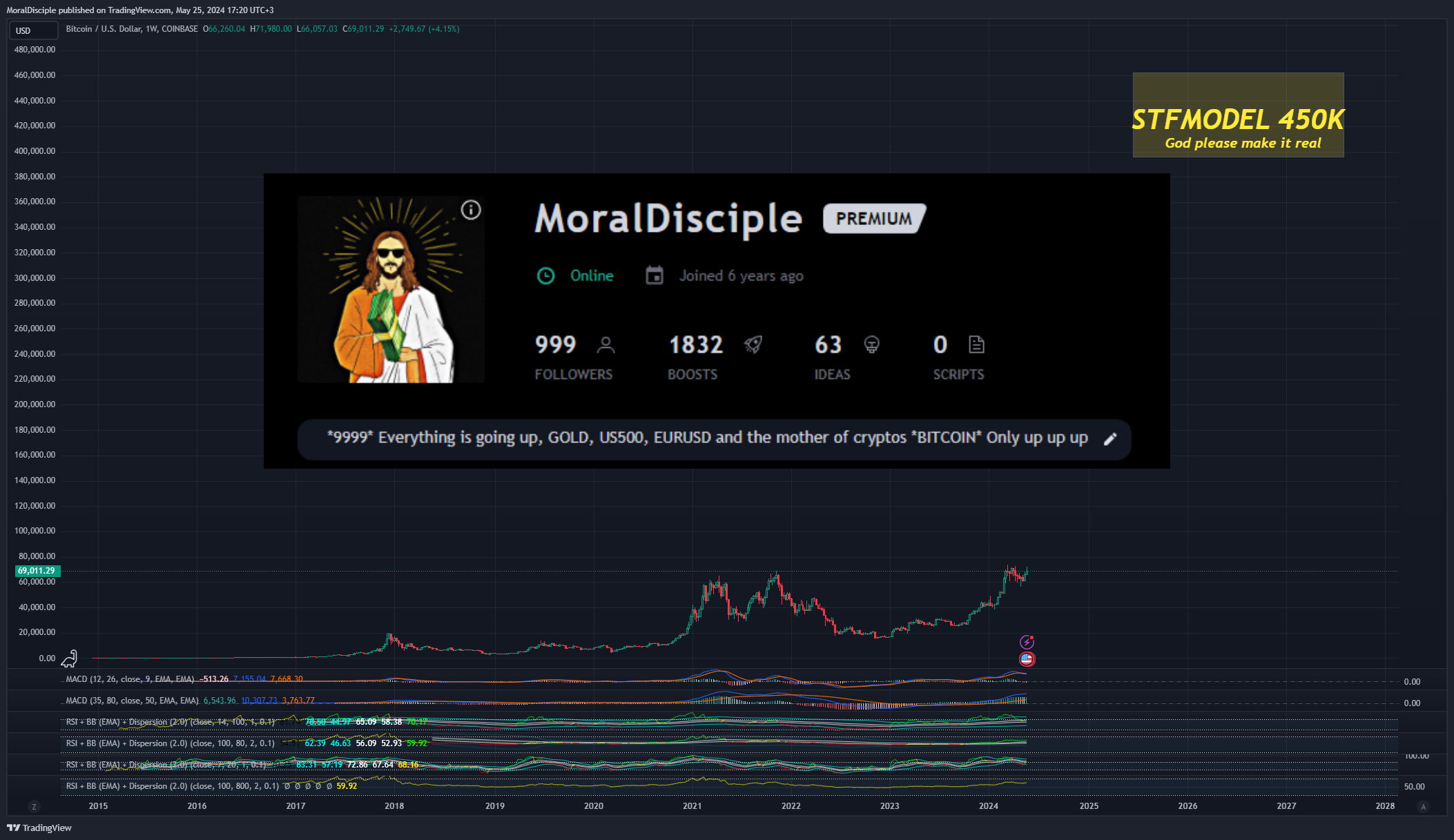
Task: Open the USD currency selector
Action: [x=33, y=30]
